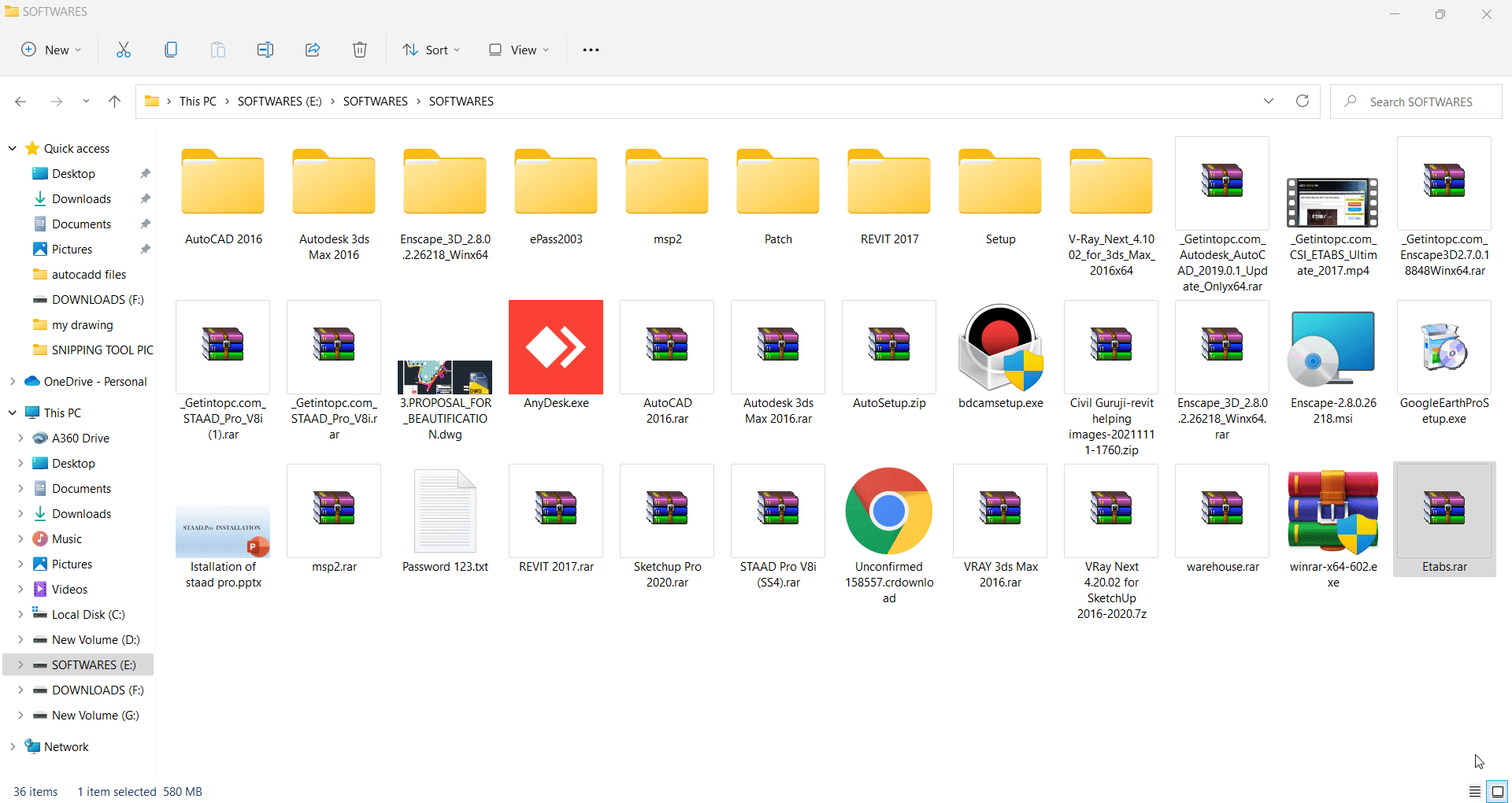This screenshot has width=1512, height=803.
Task: Expand the A360 Drive node
Action: 20,438
